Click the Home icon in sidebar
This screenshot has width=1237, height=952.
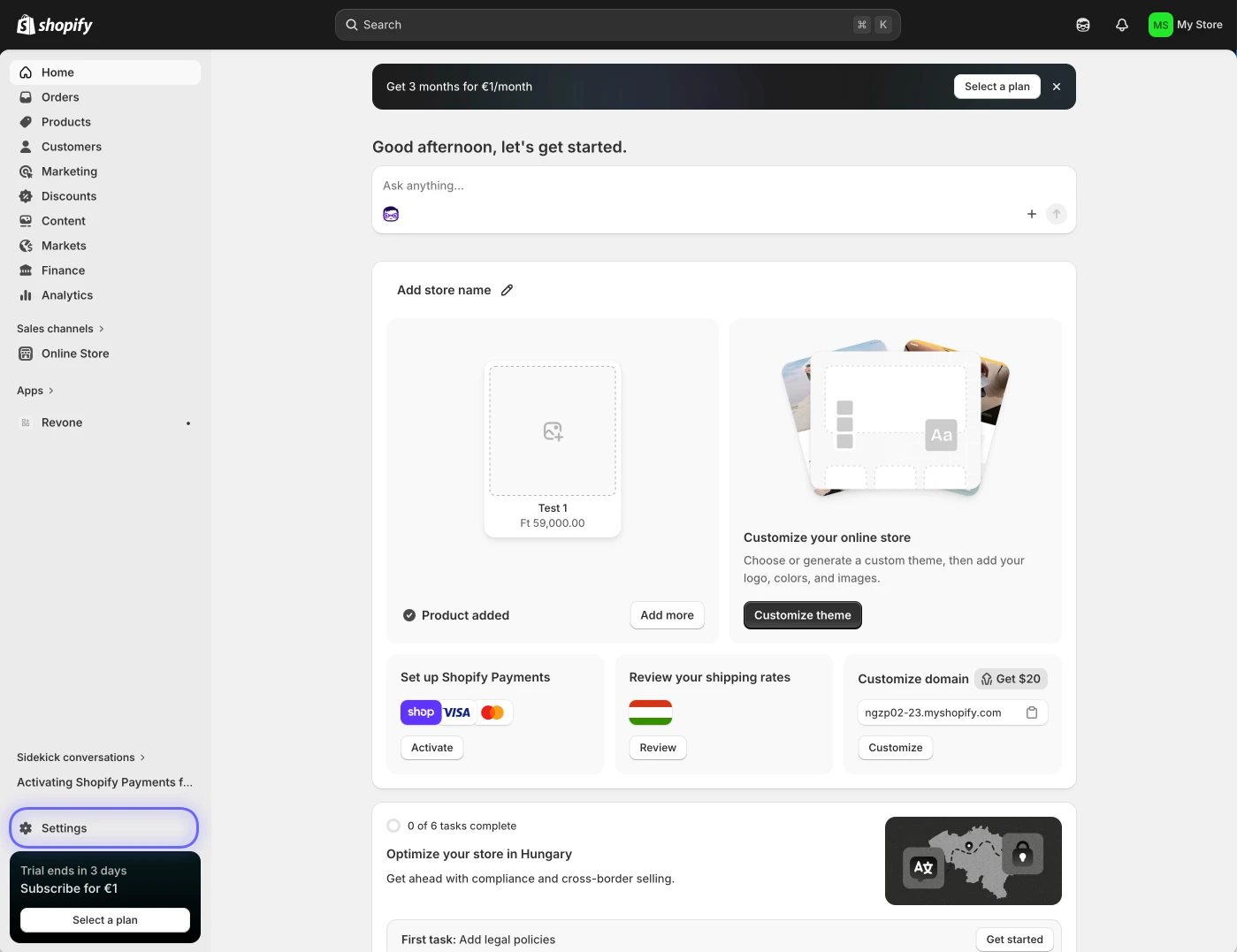pyautogui.click(x=26, y=72)
